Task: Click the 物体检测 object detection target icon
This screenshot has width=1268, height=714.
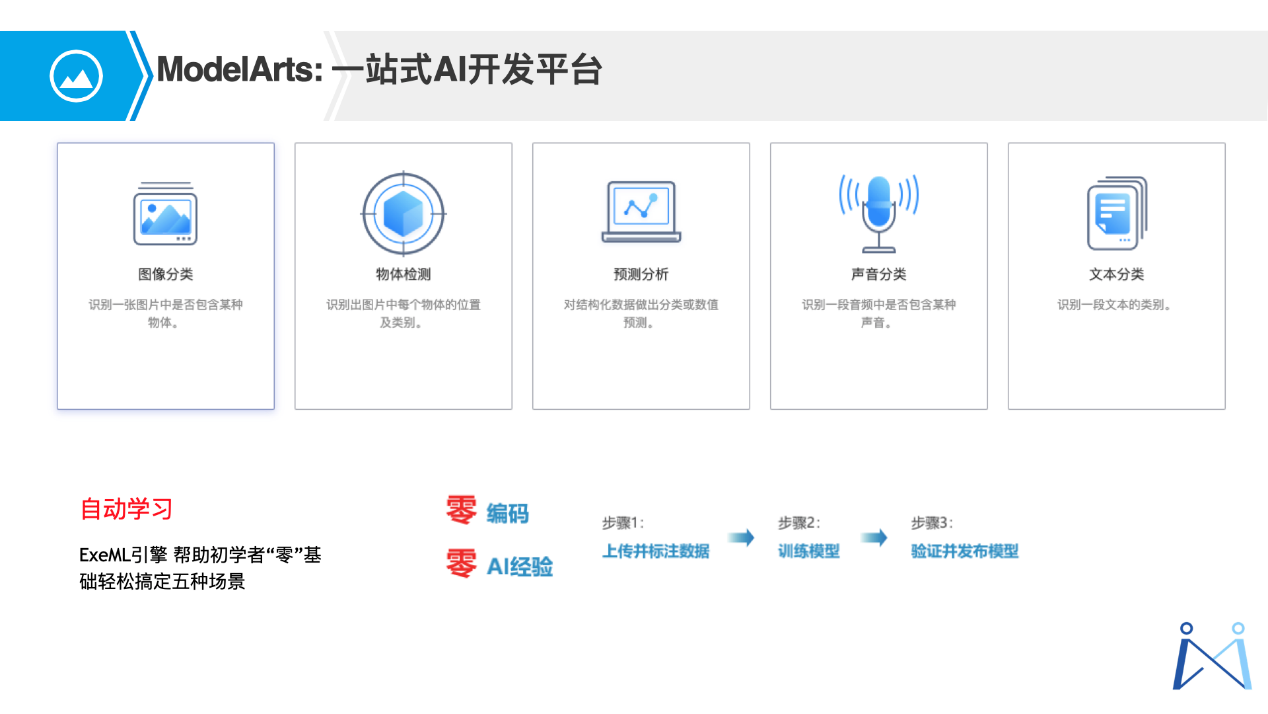Action: (403, 213)
